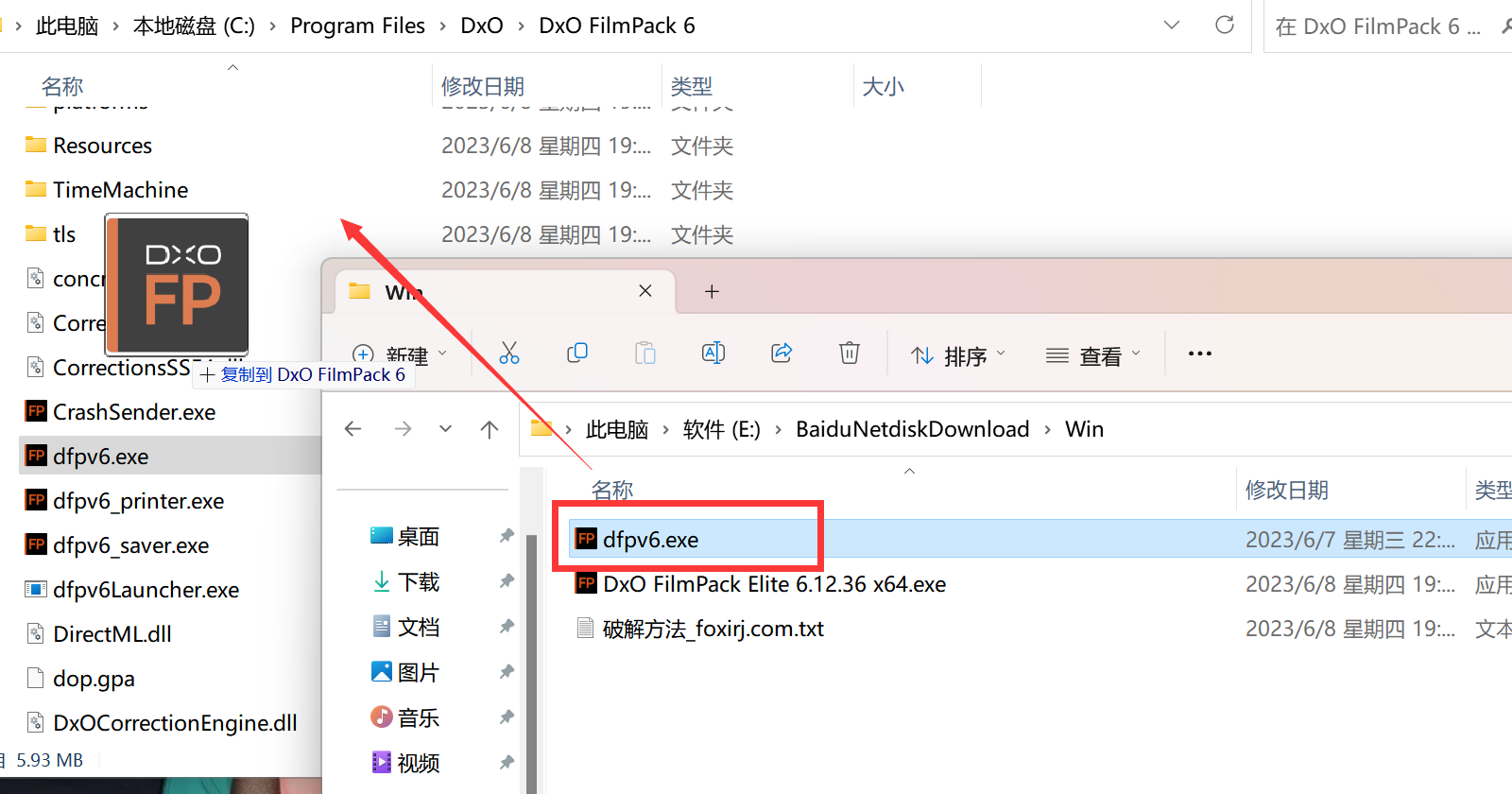Open the three-dot more options menu
1512x794 pixels.
click(1200, 354)
